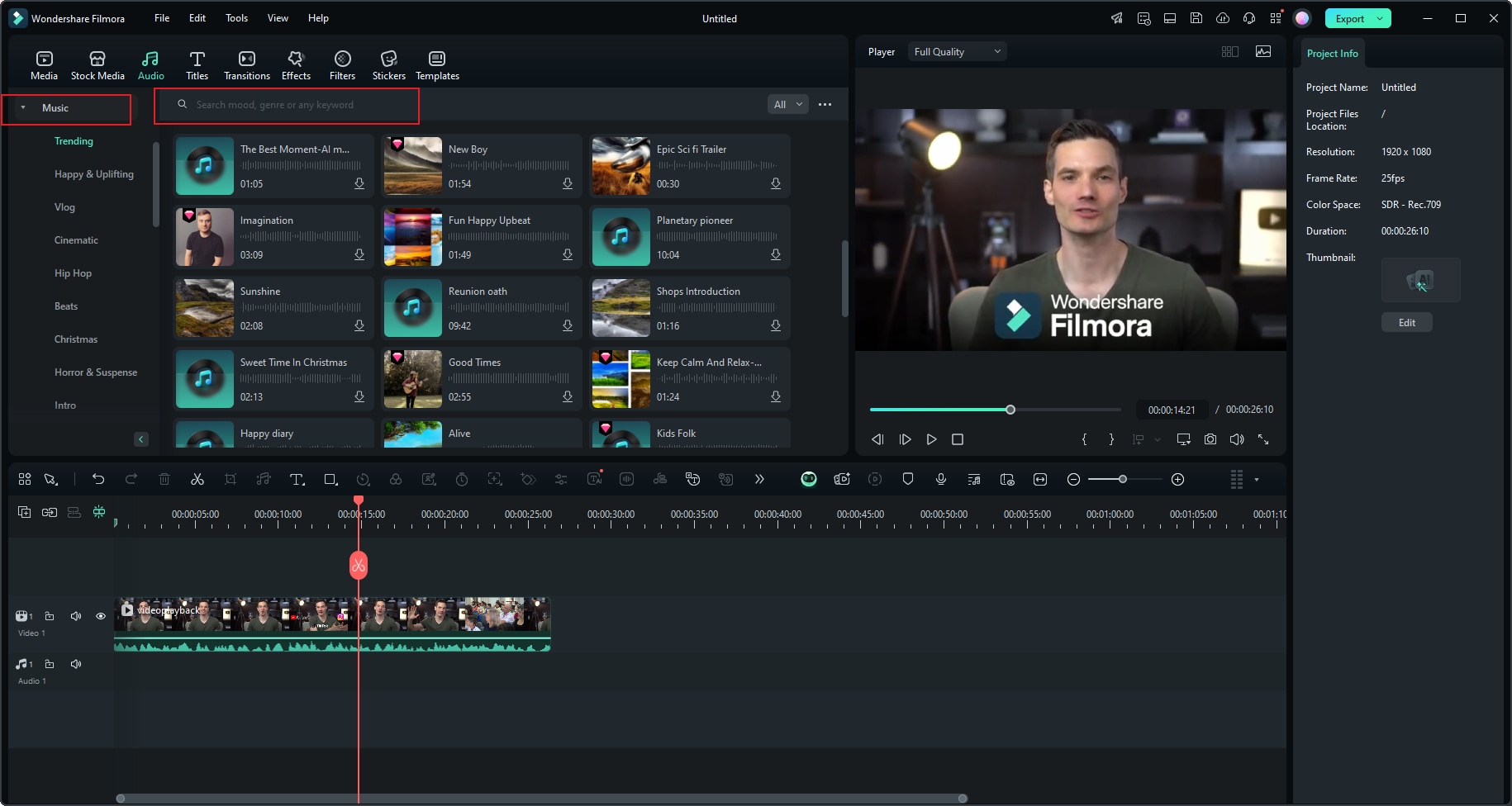
Task: Click the project thumbnail preview
Action: (1420, 280)
